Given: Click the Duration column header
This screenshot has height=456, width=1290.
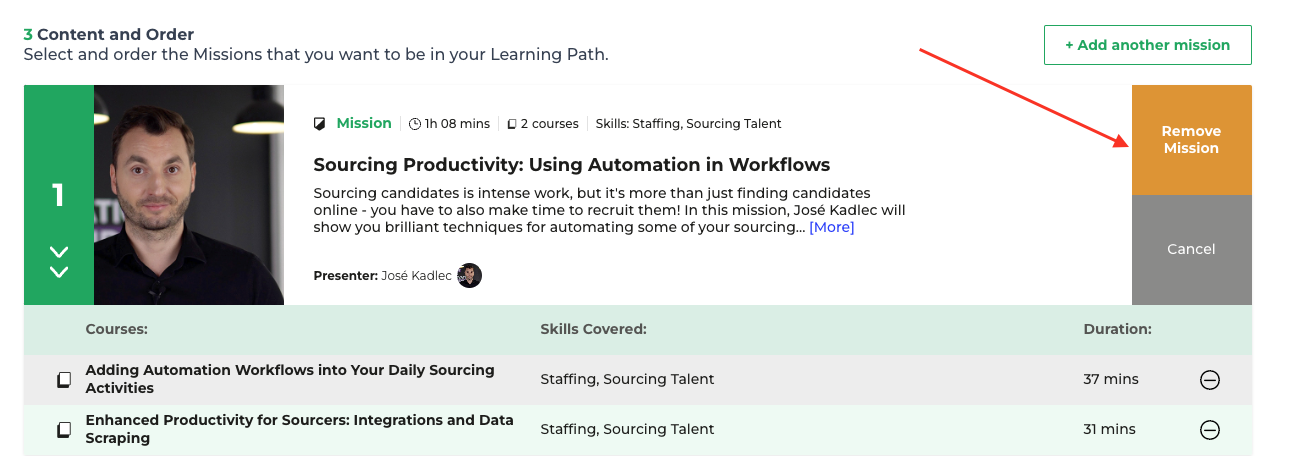Looking at the screenshot, I should (x=1117, y=328).
